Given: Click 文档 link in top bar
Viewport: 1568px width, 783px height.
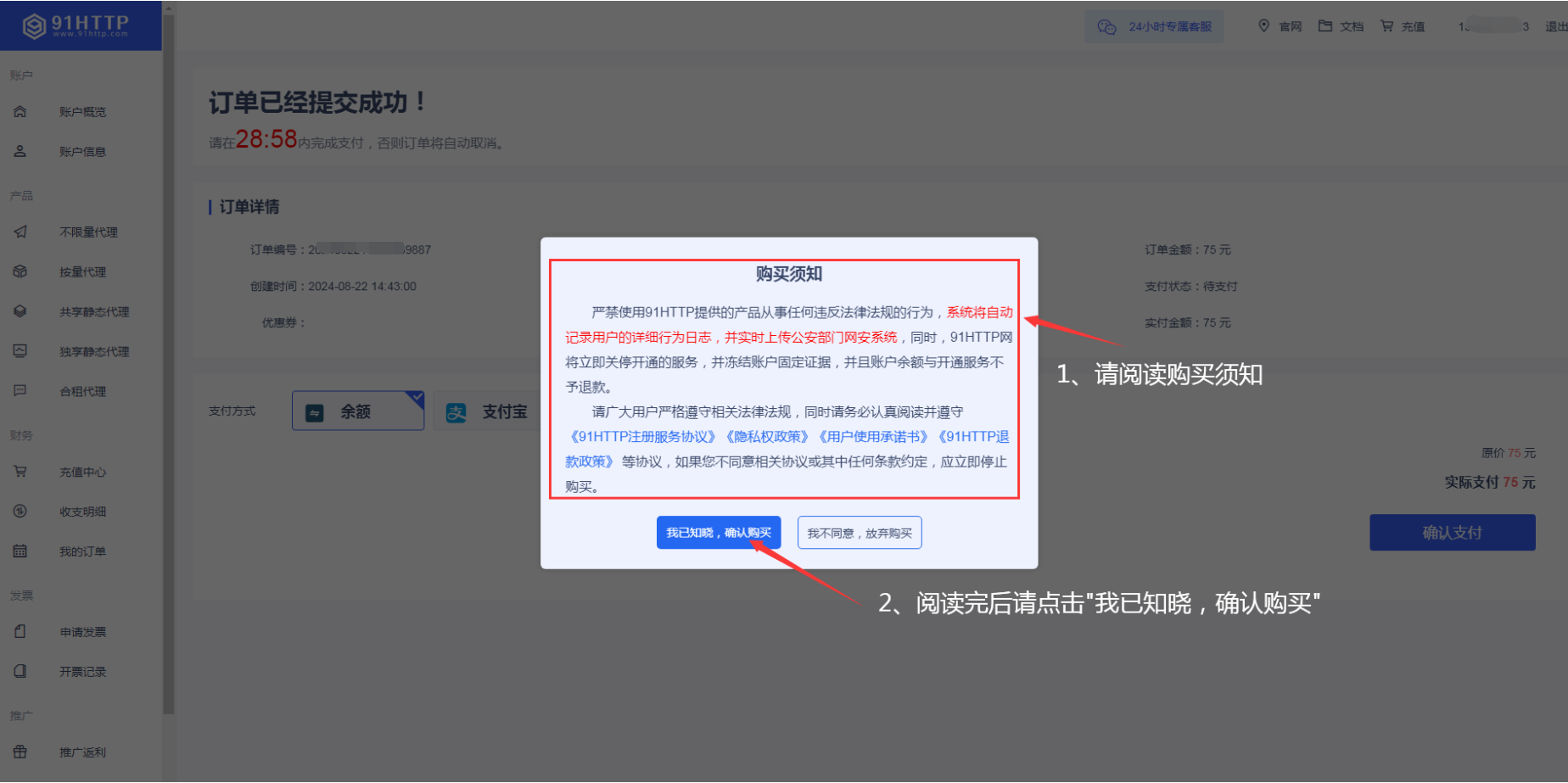Looking at the screenshot, I should click(1352, 27).
